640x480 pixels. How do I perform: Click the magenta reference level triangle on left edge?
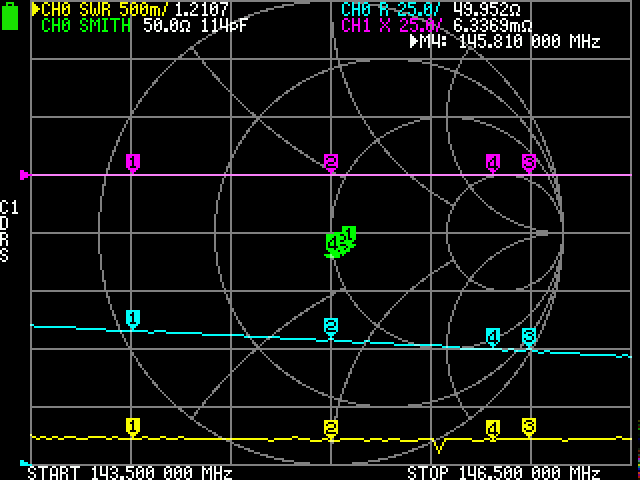25,175
